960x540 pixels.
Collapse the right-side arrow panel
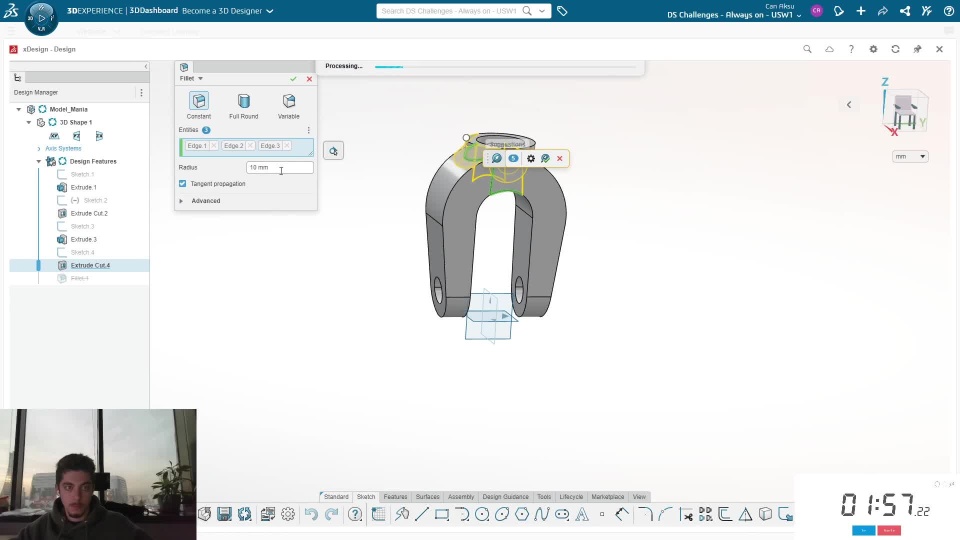[849, 105]
